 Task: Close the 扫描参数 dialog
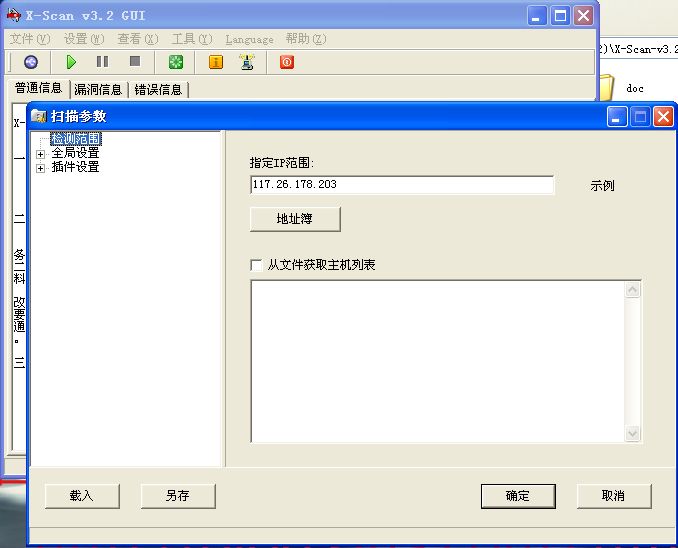(x=663, y=117)
